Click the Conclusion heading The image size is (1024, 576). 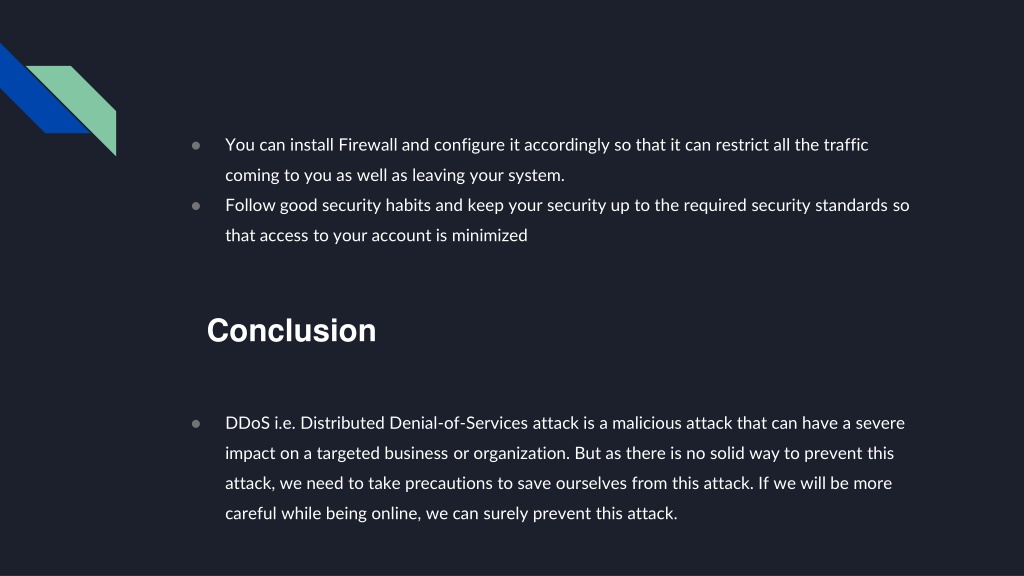[291, 330]
